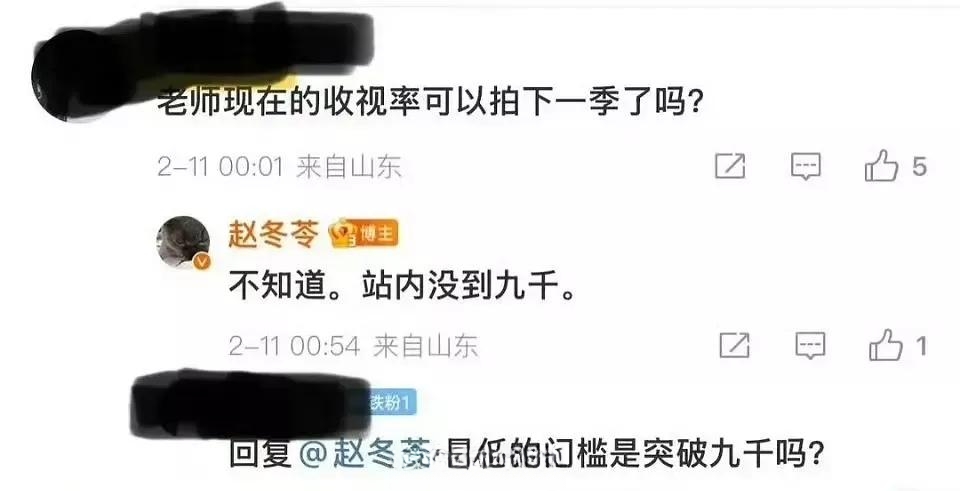Open the blacked-out first commenter avatar
The height and width of the screenshot is (491, 960).
(65, 75)
